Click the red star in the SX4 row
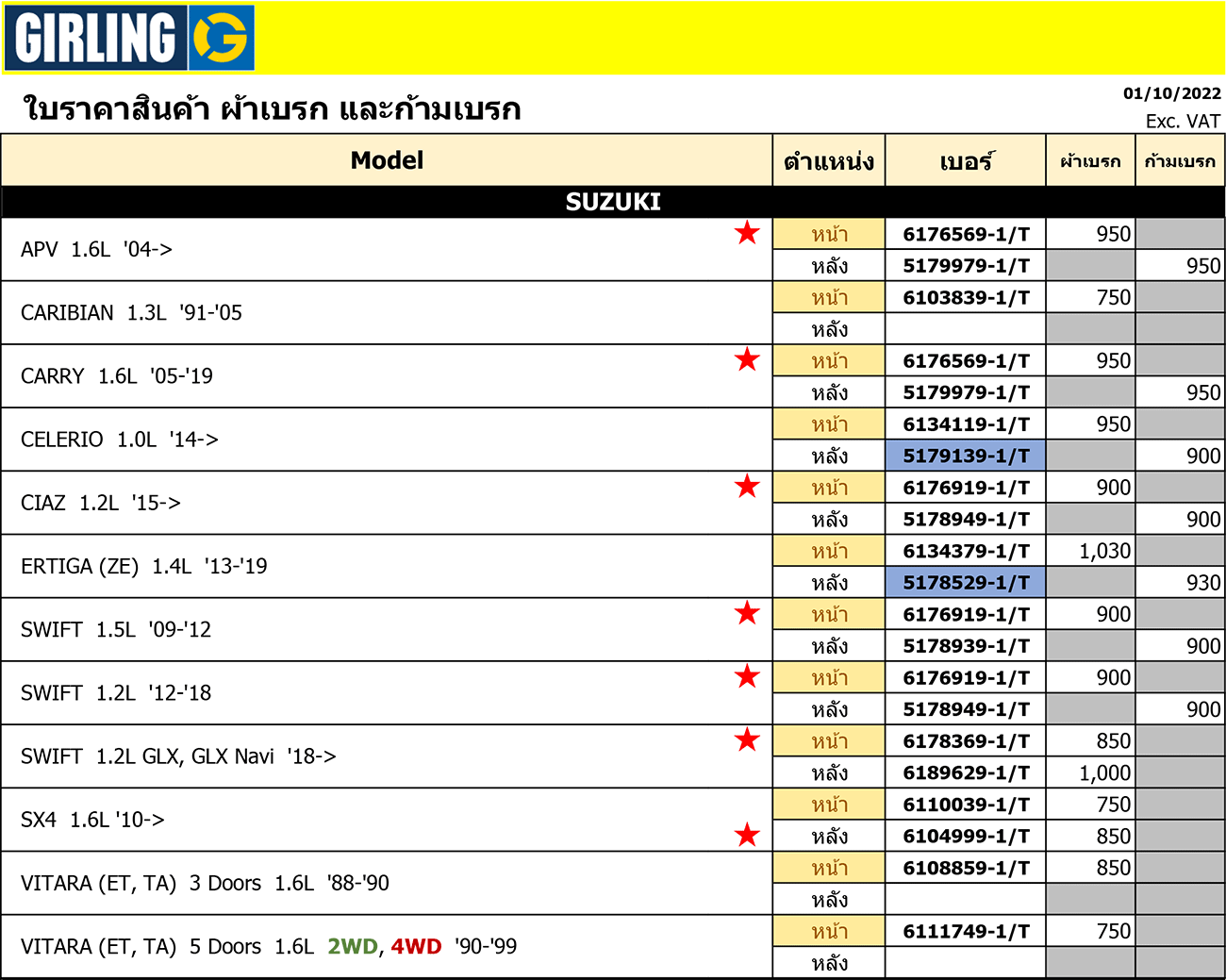The image size is (1226, 980). click(747, 835)
